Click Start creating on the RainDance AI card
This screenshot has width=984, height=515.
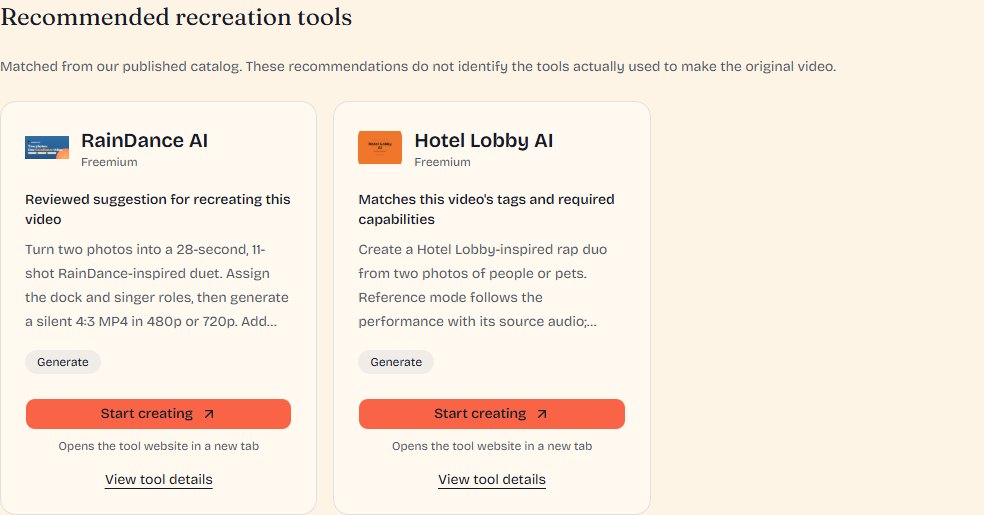pyautogui.click(x=158, y=414)
